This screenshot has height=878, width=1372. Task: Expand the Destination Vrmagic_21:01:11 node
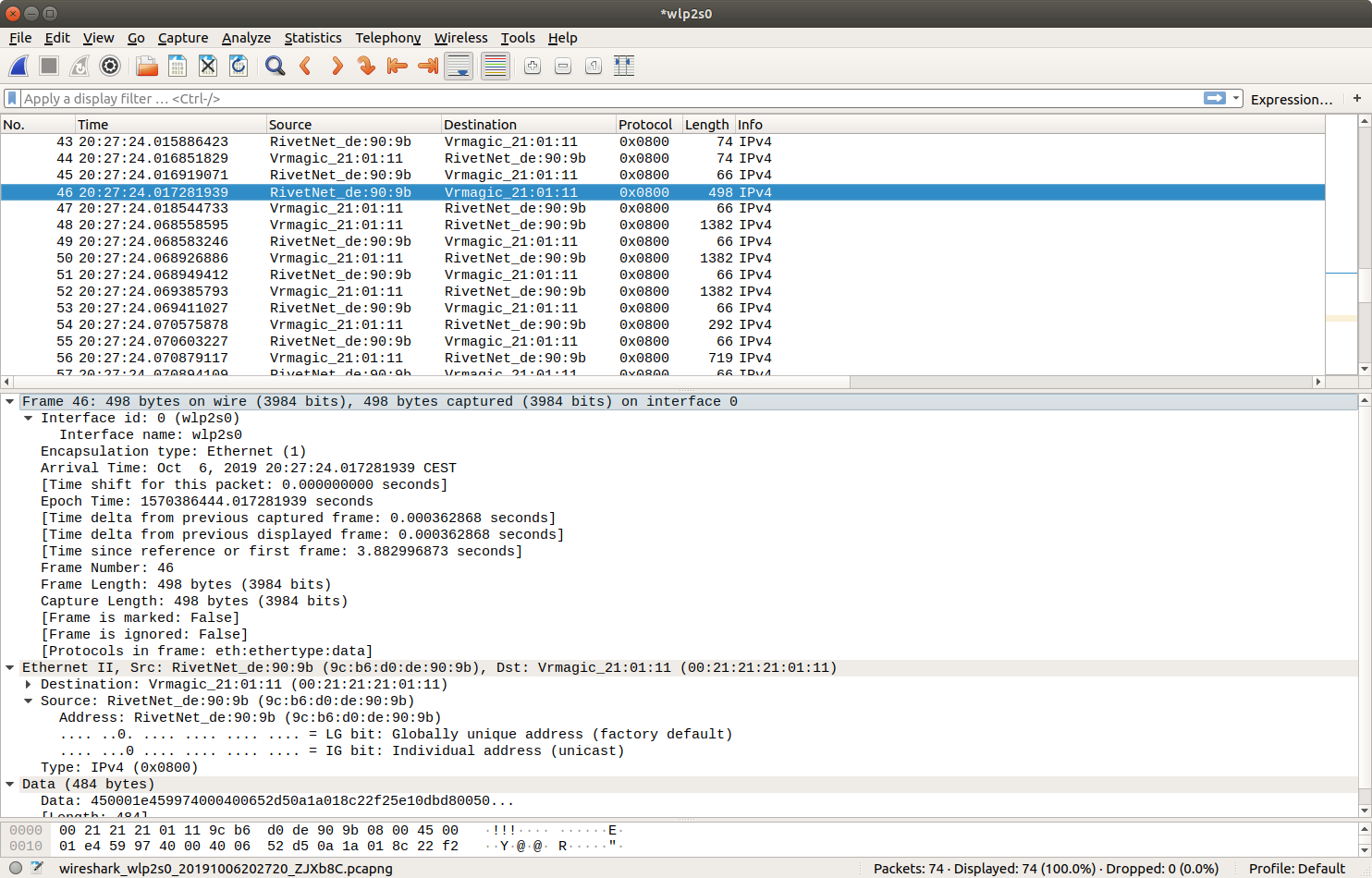click(x=29, y=685)
